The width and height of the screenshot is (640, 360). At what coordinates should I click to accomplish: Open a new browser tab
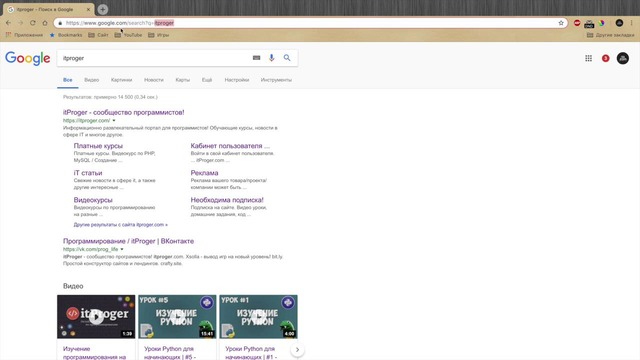[x=103, y=9]
